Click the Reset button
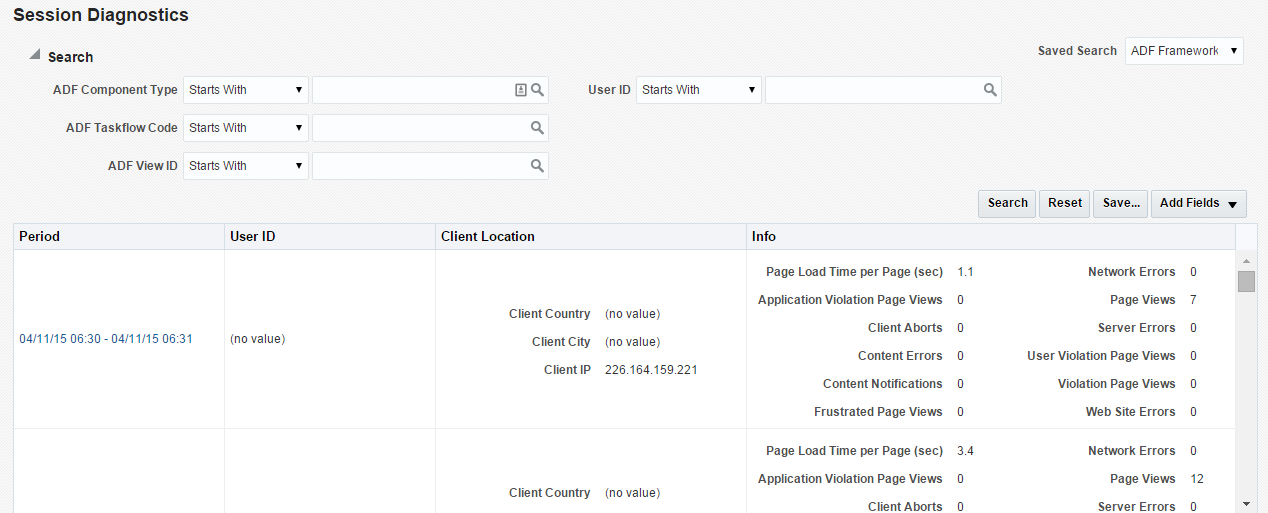The image size is (1268, 513). click(1065, 203)
